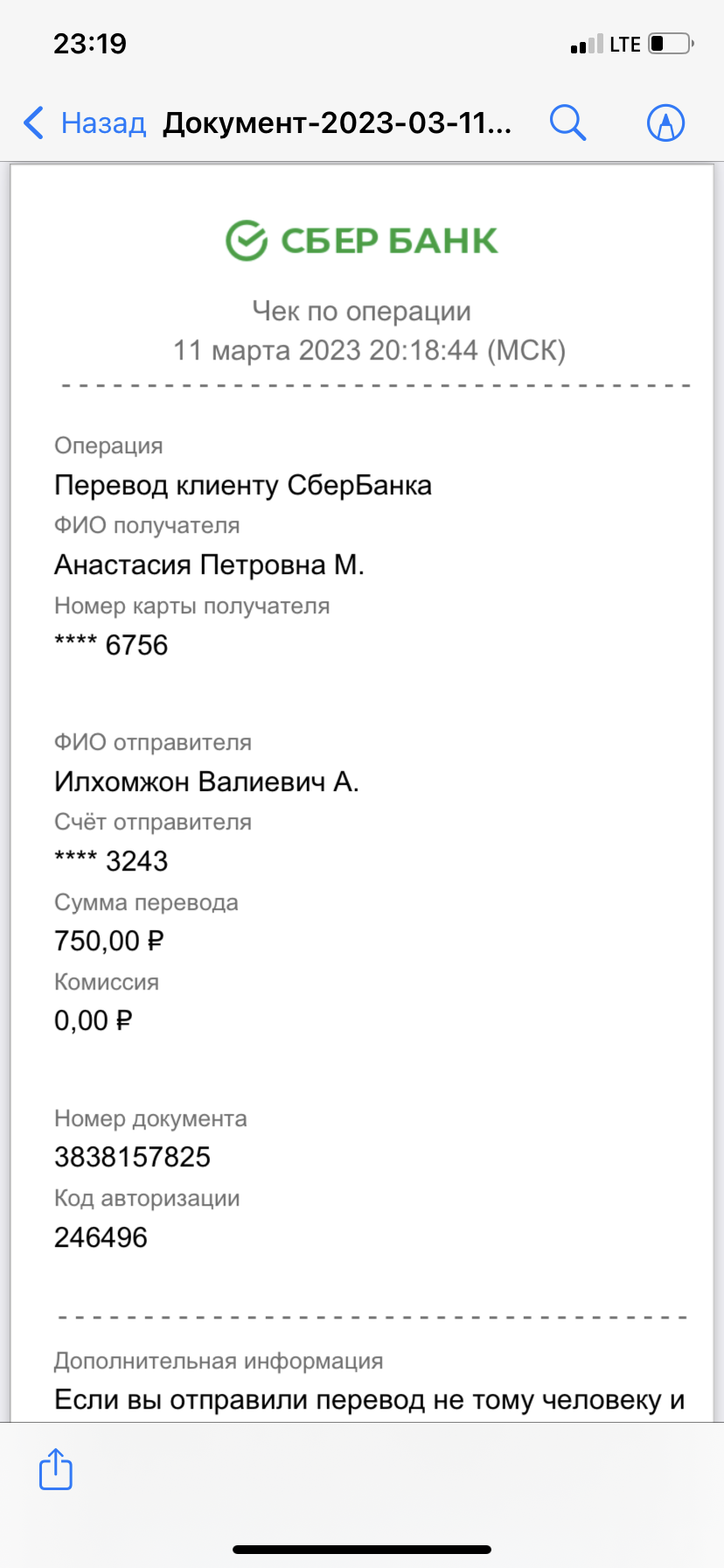Go back via the Назад label
The image size is (724, 1568).
tap(103, 123)
